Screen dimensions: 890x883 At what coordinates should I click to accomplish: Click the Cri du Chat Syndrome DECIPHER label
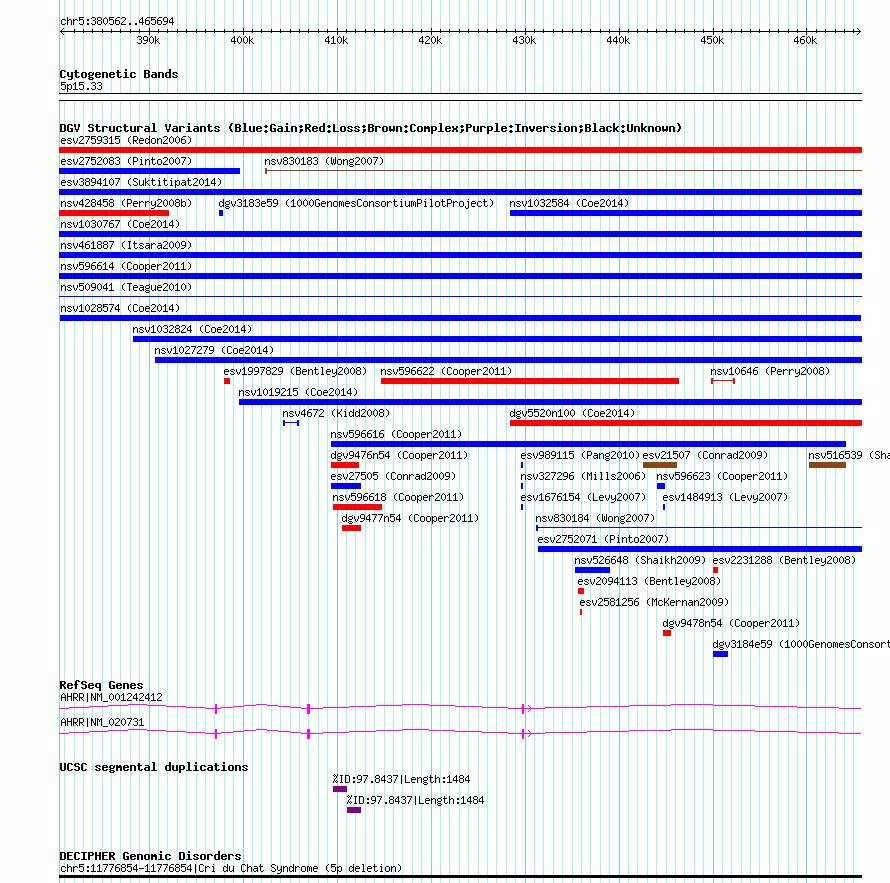[x=231, y=868]
